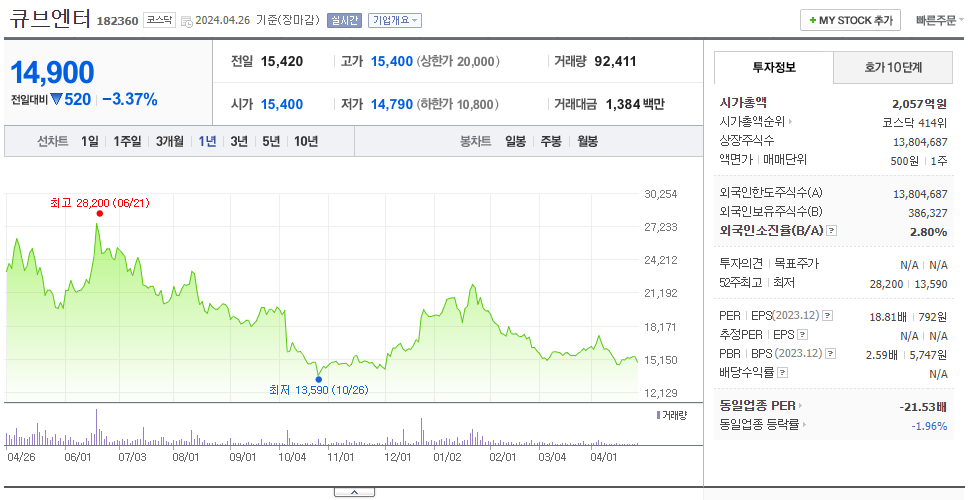Viewport: 968px width, 500px height.
Task: Click the 거래대금 value 1,384 백만
Action: pos(635,104)
